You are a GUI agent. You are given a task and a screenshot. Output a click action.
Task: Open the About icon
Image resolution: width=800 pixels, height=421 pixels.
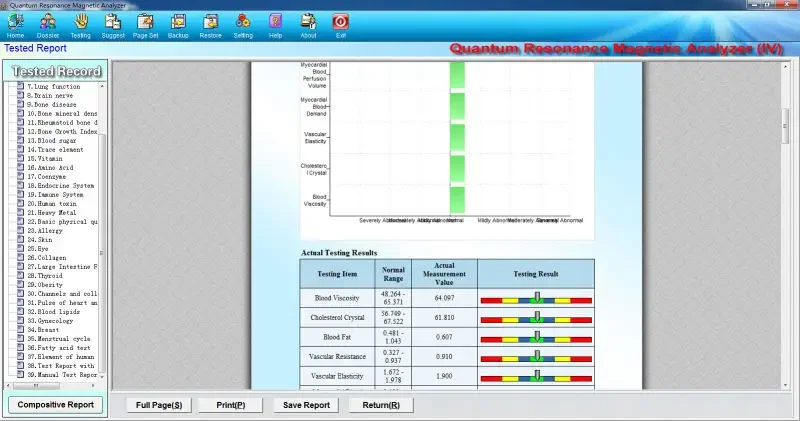(308, 26)
